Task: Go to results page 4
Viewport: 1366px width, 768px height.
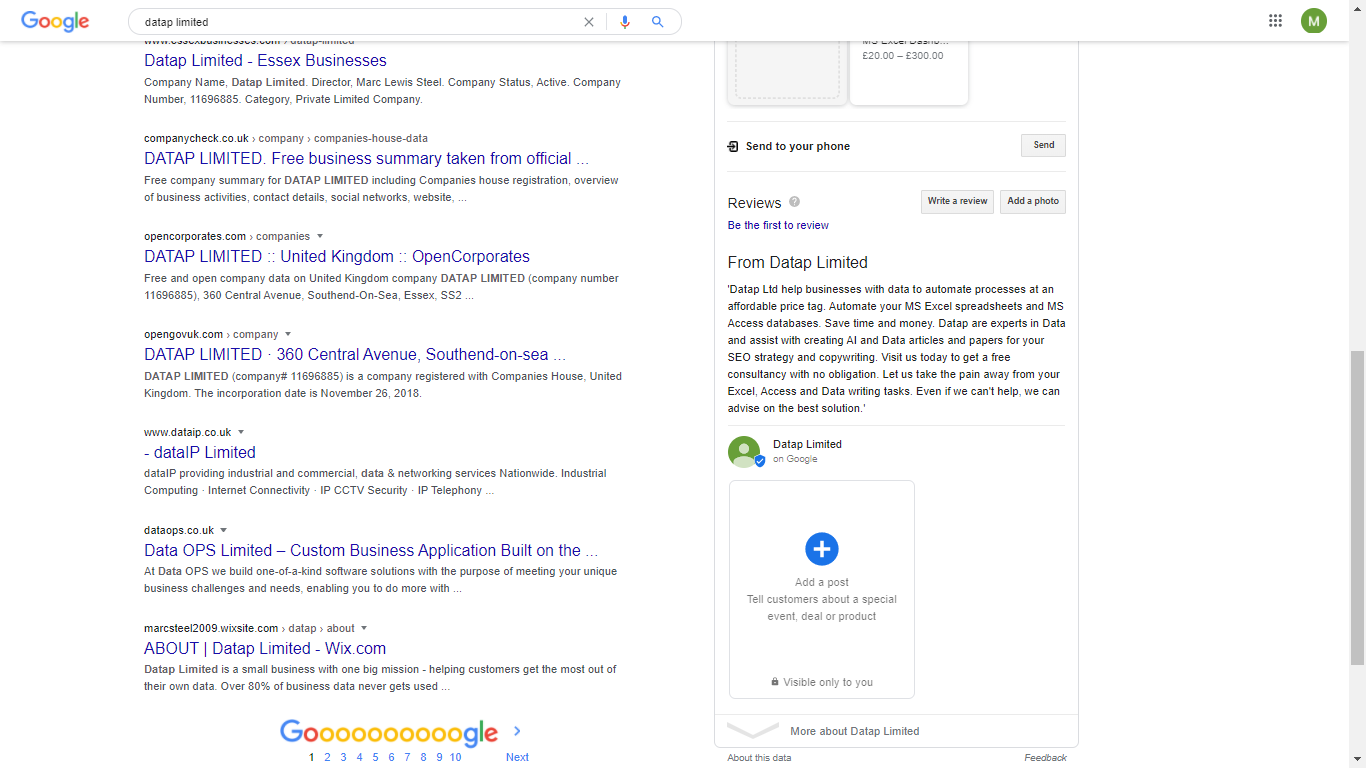Action: pos(359,757)
